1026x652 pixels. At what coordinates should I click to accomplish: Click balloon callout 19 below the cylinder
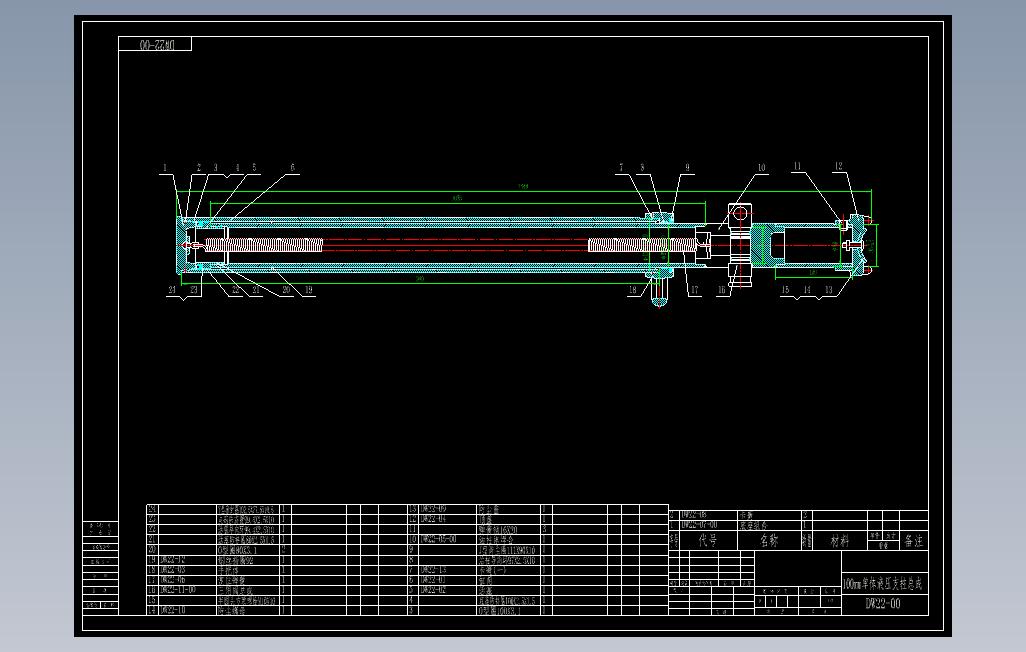tap(308, 289)
